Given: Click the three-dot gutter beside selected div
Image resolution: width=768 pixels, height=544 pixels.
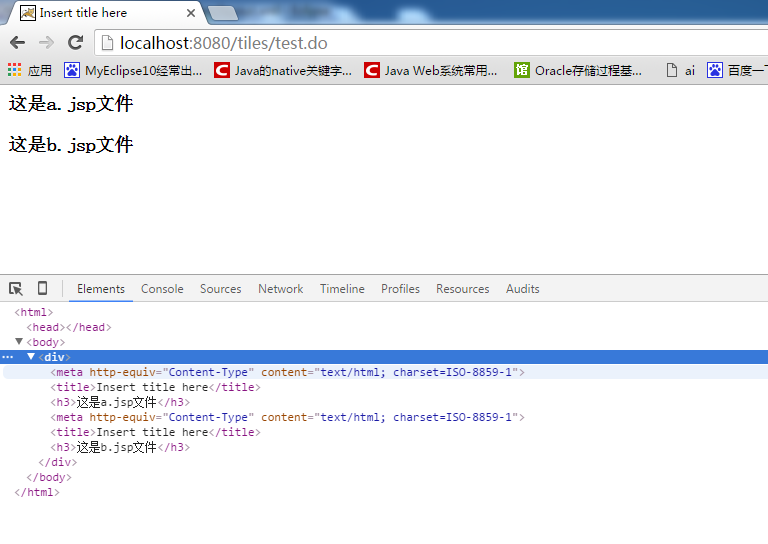Looking at the screenshot, I should click(8, 357).
